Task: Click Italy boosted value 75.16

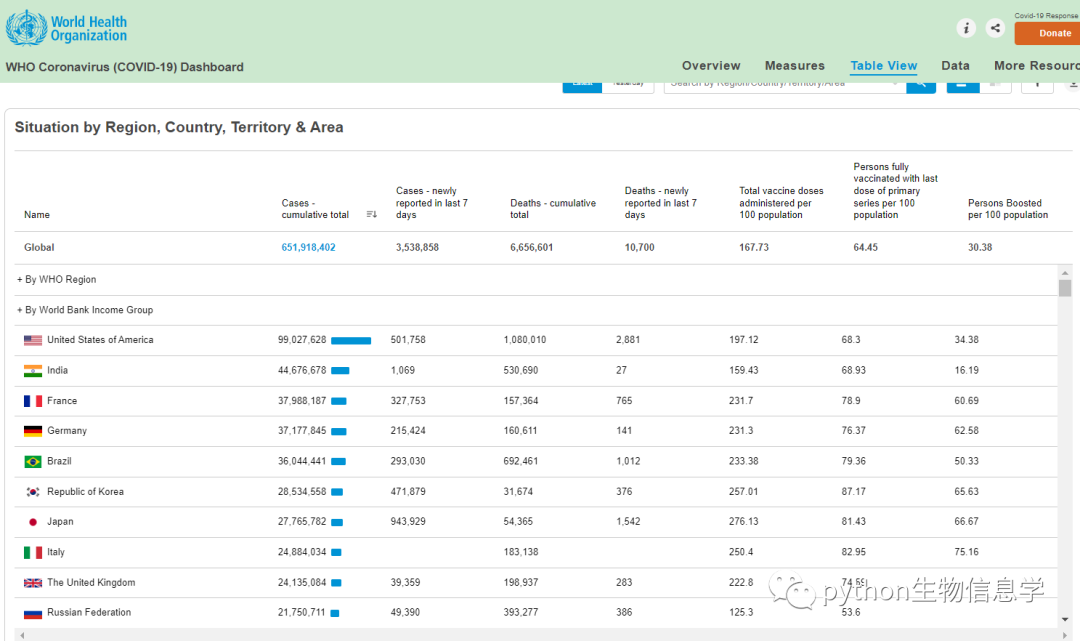Action: click(x=966, y=552)
